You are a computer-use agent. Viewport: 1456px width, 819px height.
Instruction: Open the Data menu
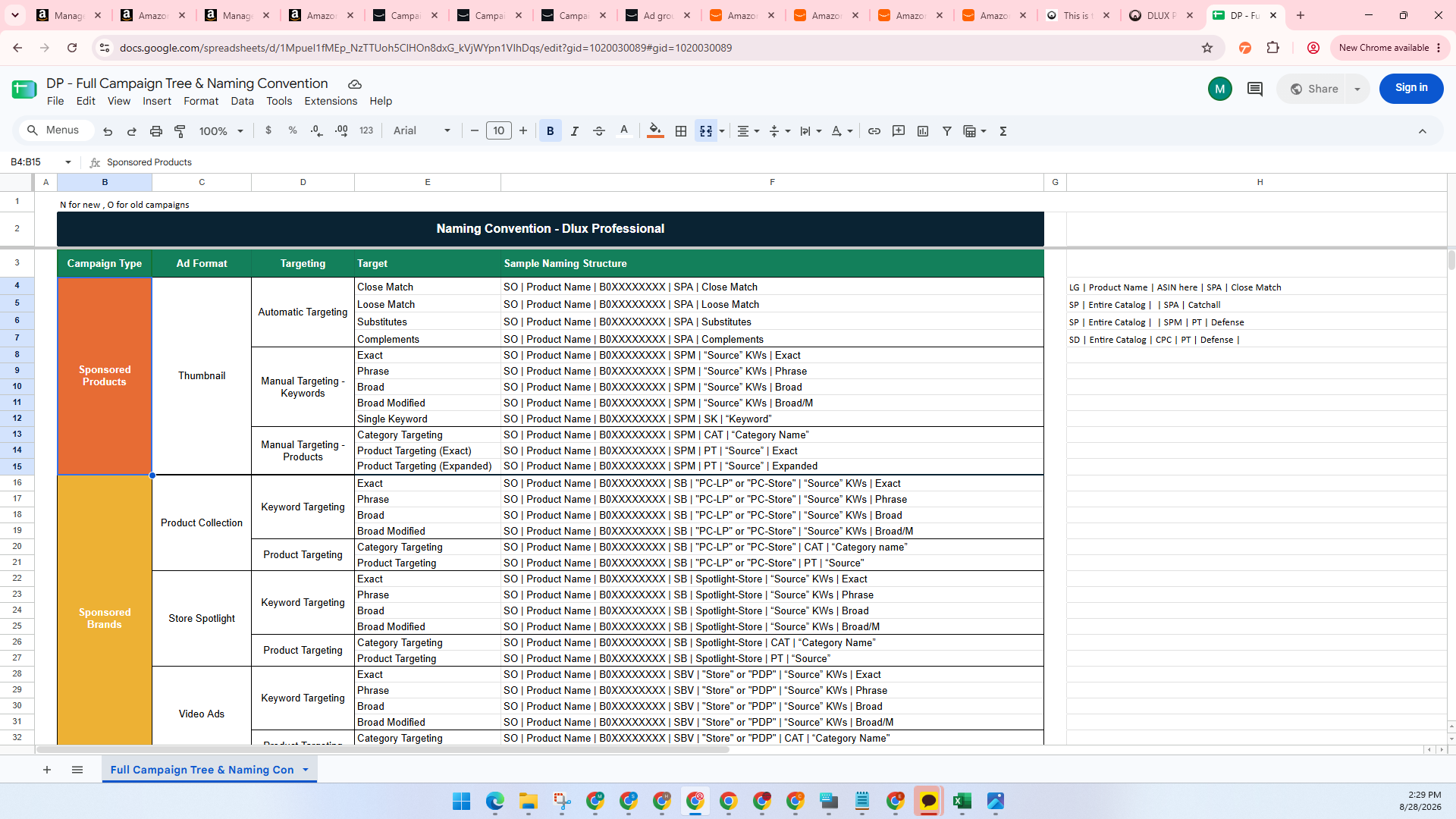(243, 101)
